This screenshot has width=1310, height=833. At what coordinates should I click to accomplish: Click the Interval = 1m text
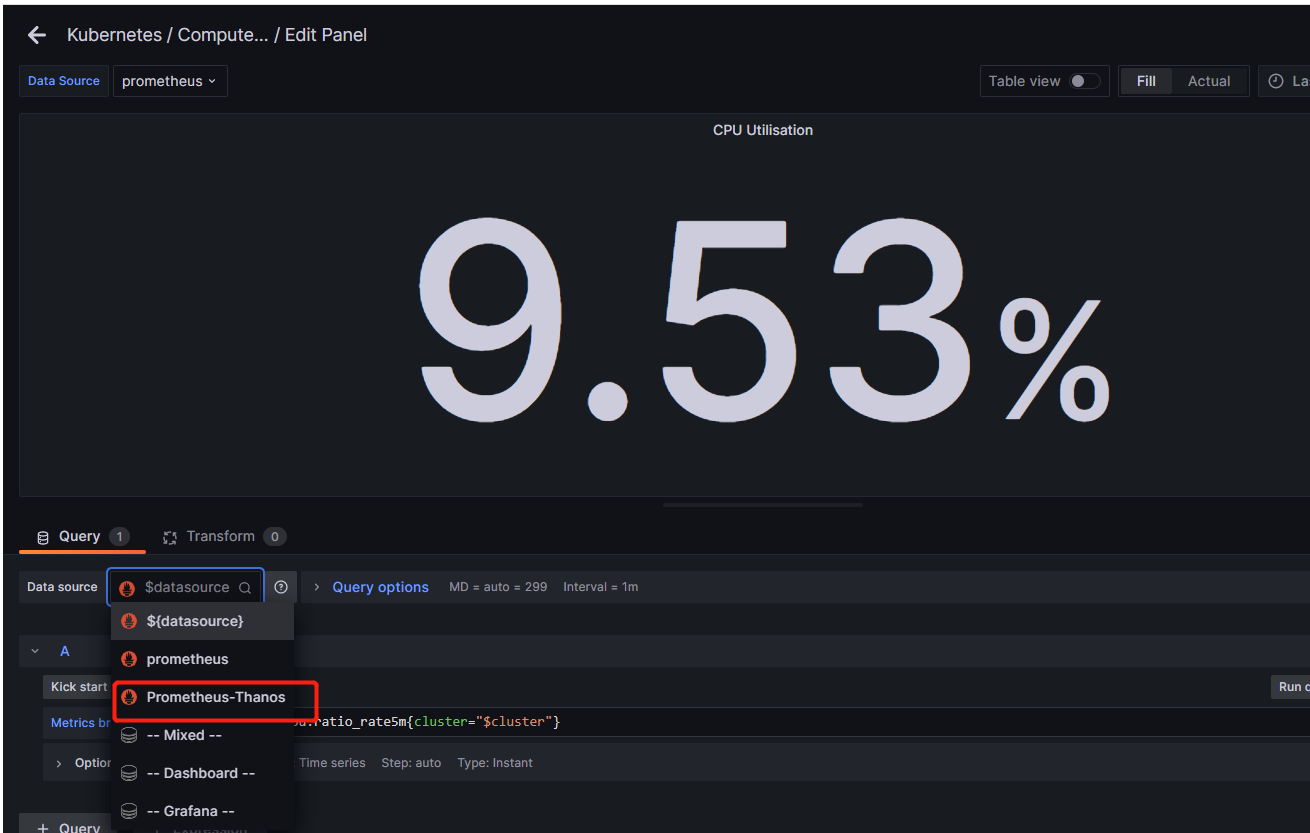tap(600, 587)
